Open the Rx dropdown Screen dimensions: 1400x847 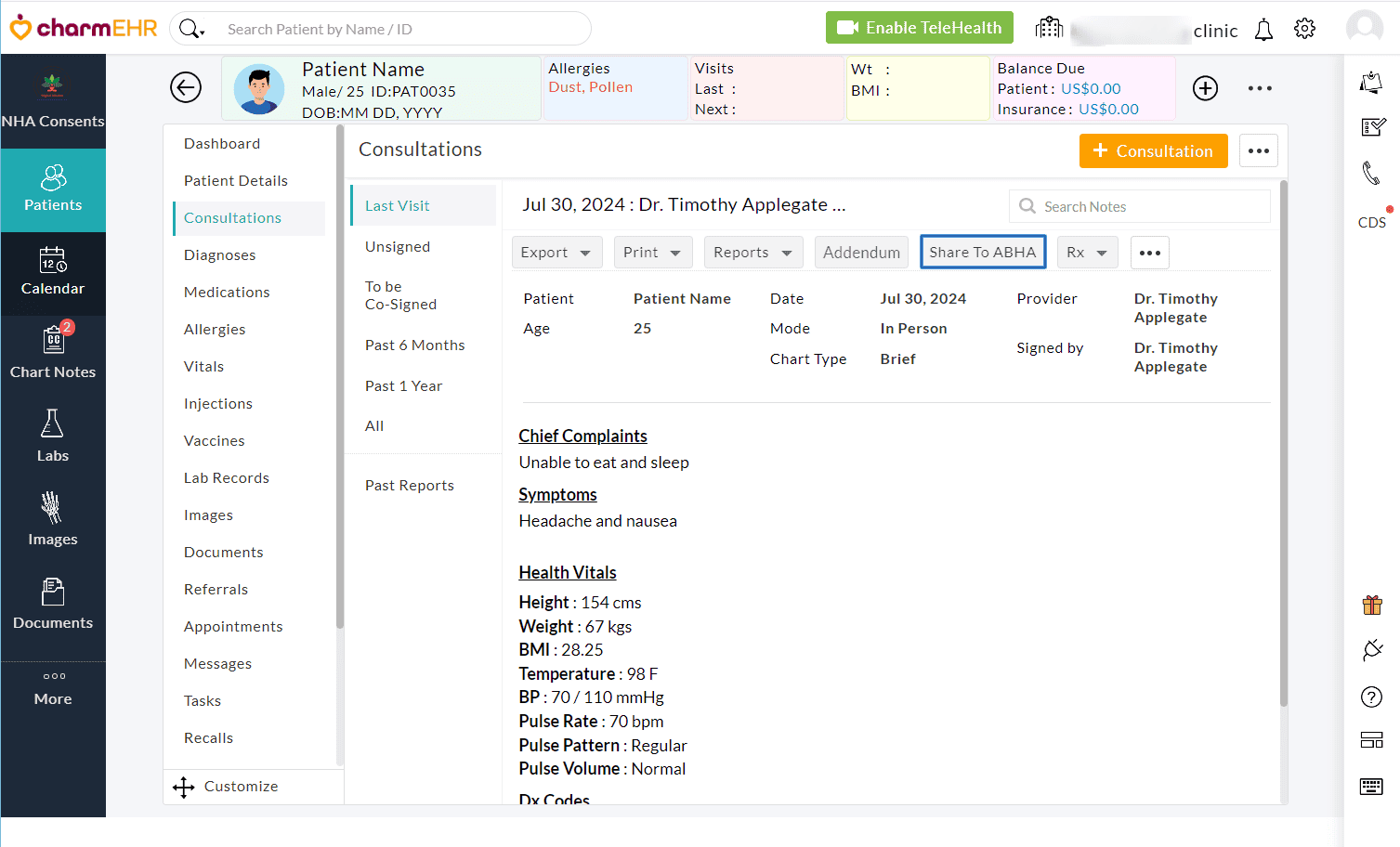coord(1087,253)
